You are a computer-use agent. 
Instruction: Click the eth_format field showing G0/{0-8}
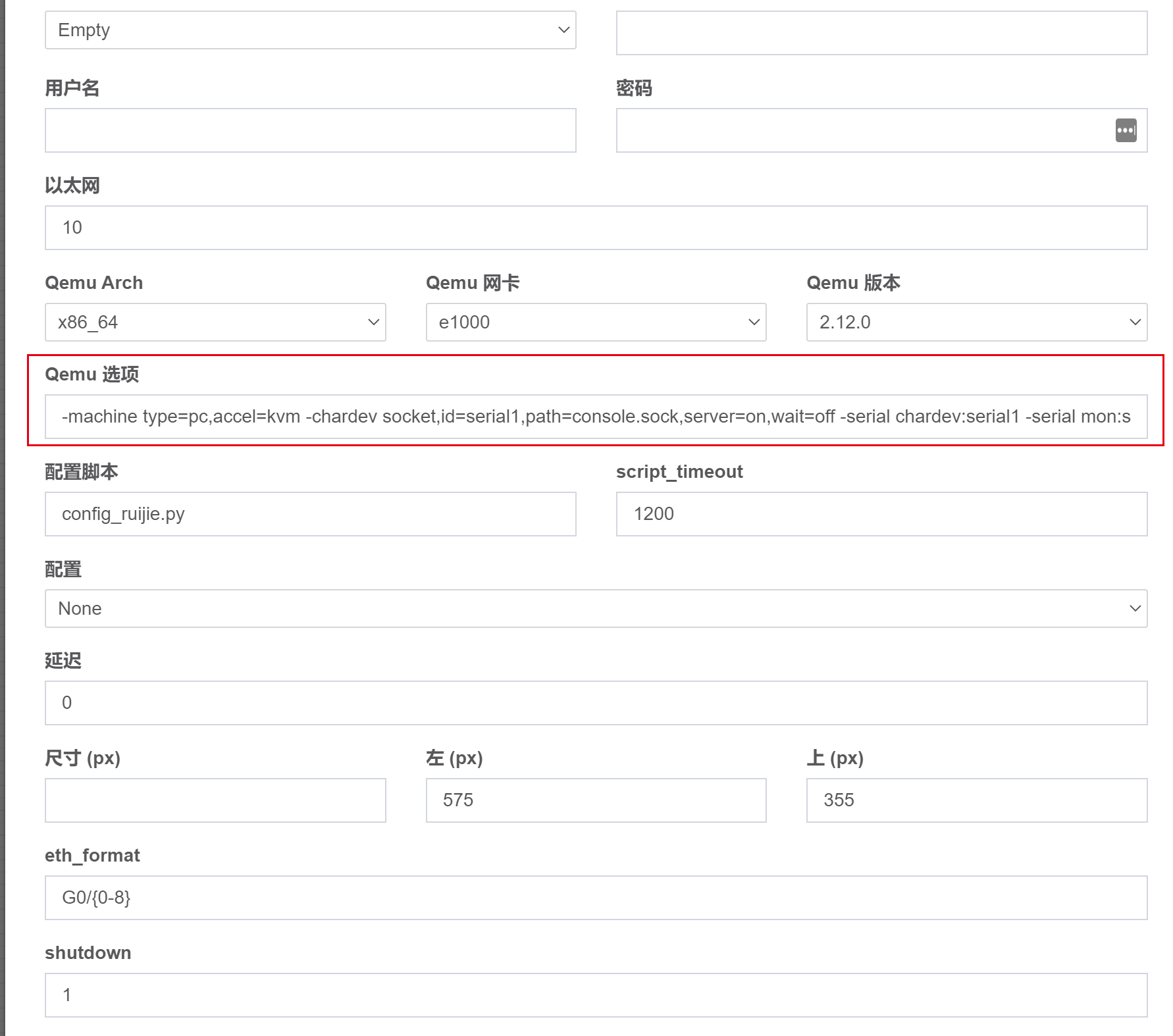[x=592, y=897]
